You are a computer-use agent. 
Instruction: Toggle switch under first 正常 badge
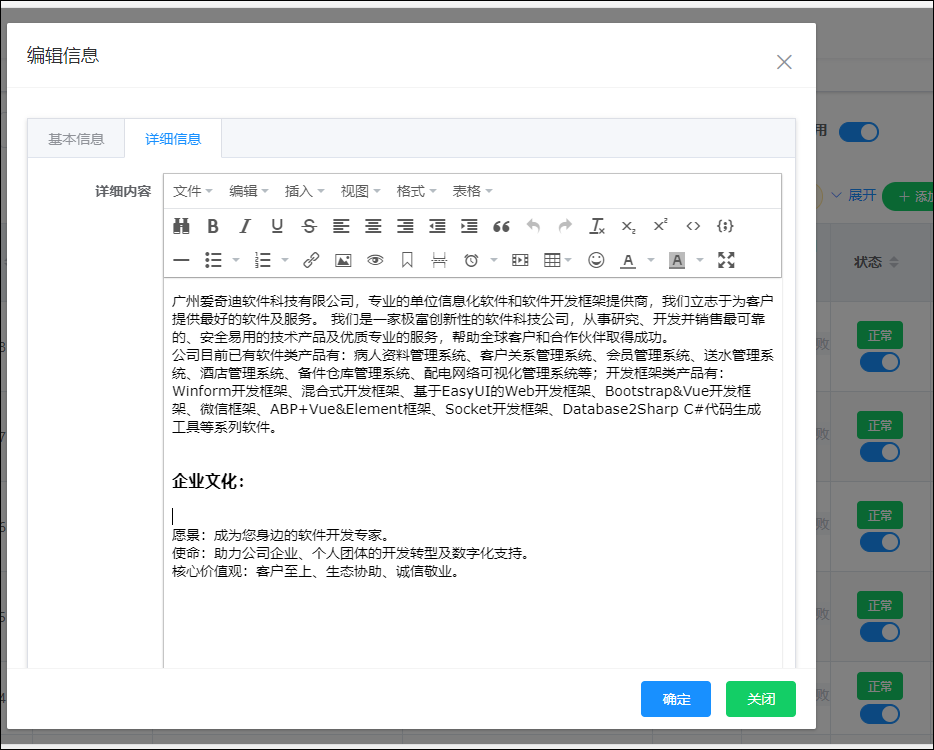[880, 362]
